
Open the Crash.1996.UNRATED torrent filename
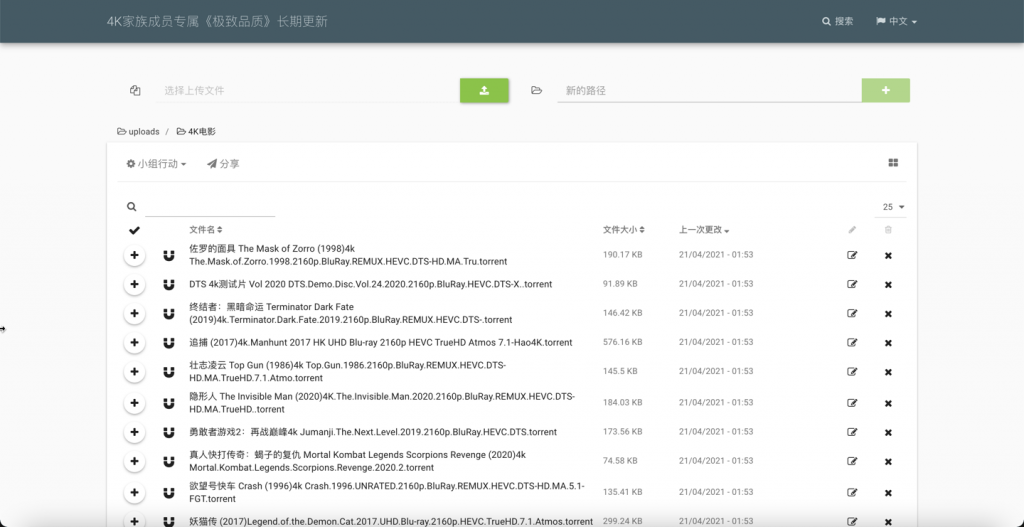pyautogui.click(x=387, y=492)
